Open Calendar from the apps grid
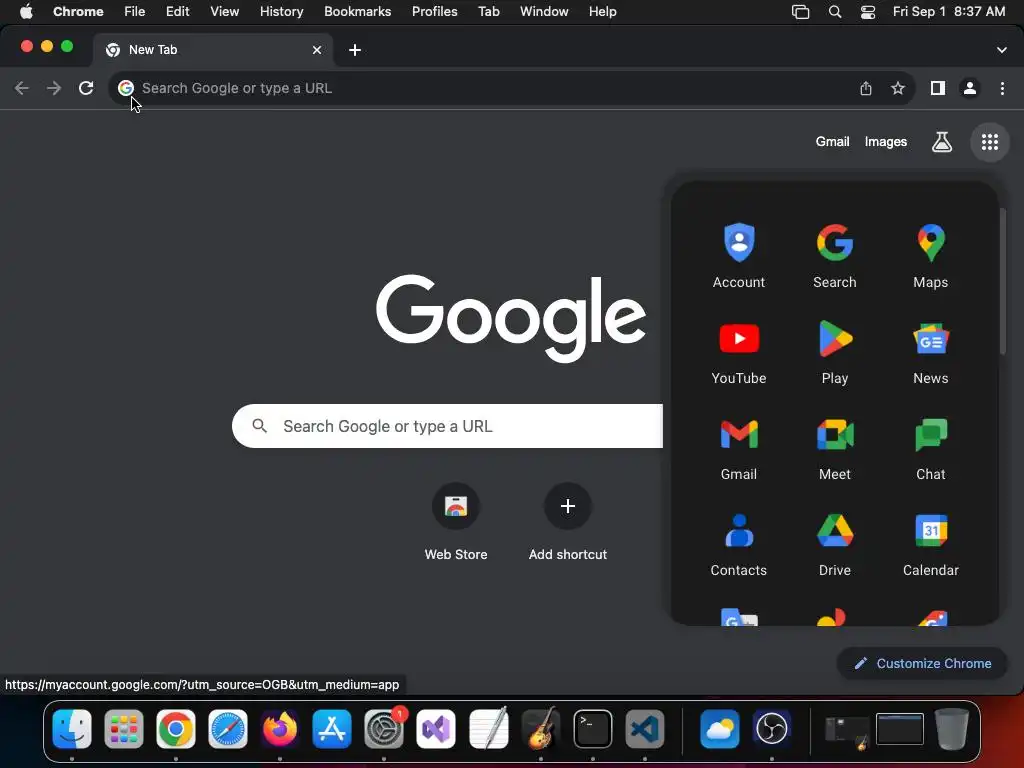 click(931, 544)
